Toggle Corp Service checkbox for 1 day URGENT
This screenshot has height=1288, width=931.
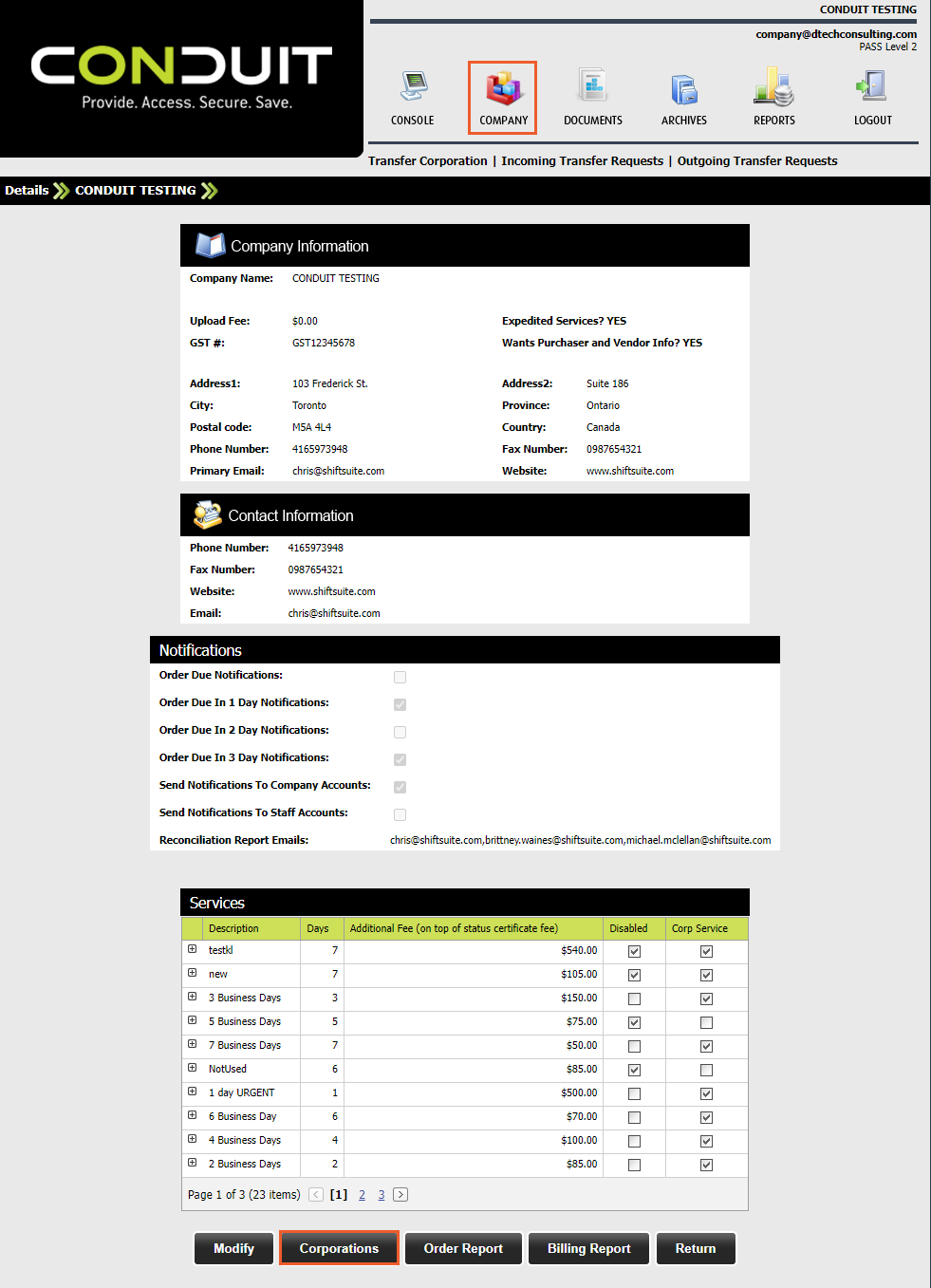pyautogui.click(x=706, y=1093)
